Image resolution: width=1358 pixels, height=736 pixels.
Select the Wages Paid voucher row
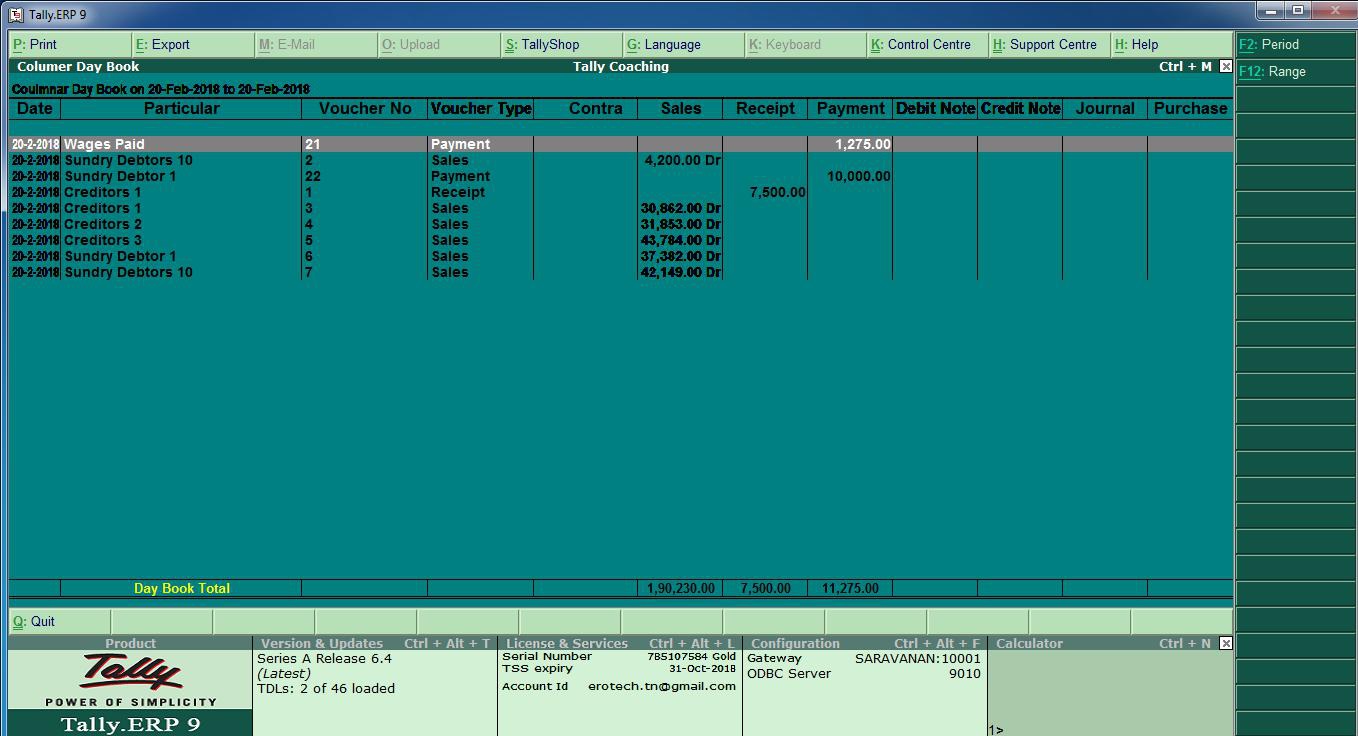(621, 144)
